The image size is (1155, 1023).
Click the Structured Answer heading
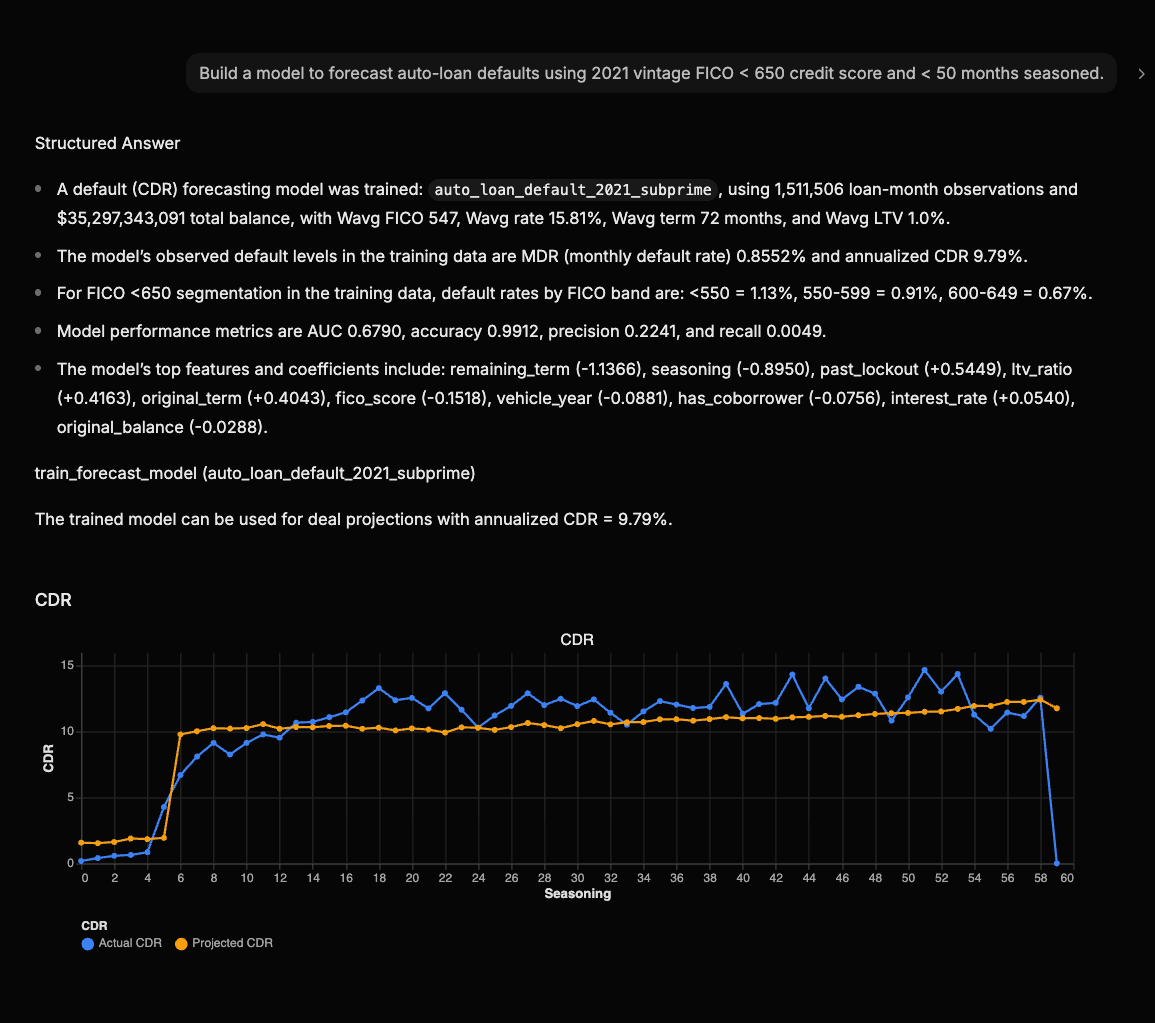[107, 143]
